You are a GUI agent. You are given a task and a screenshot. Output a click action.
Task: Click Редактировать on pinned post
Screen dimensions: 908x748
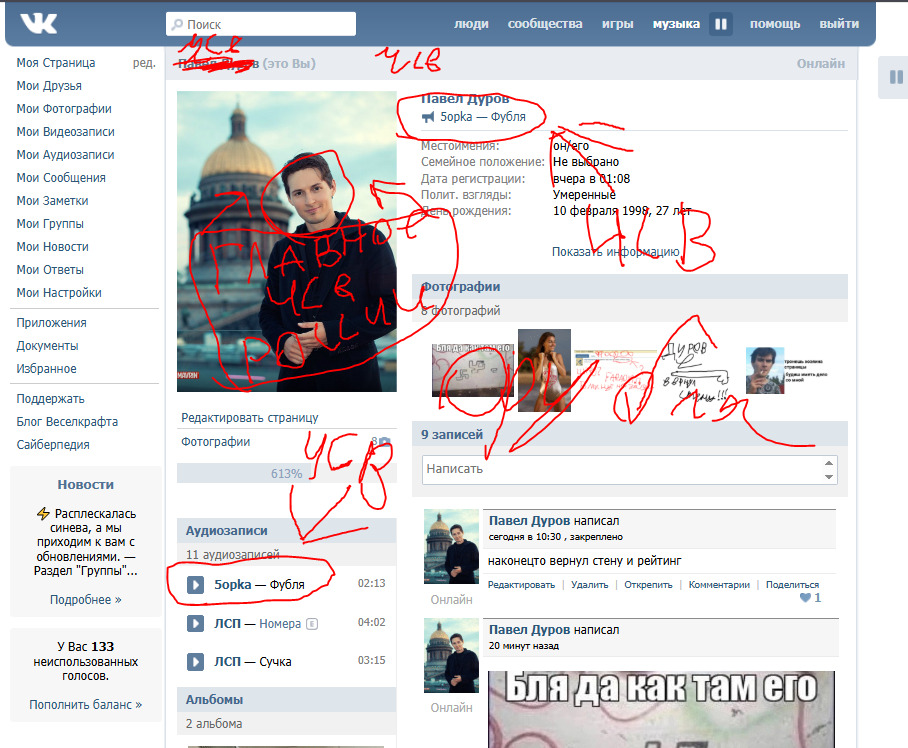(521, 585)
